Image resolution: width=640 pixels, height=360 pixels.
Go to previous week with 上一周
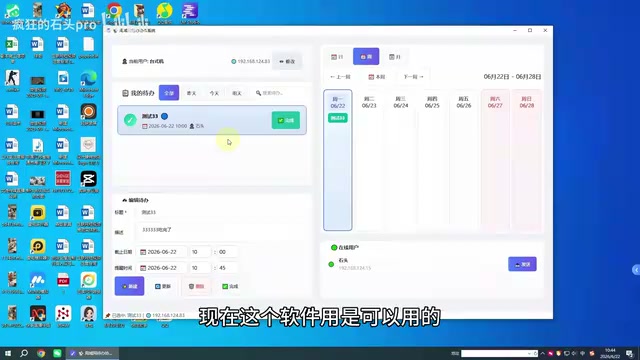click(x=340, y=77)
